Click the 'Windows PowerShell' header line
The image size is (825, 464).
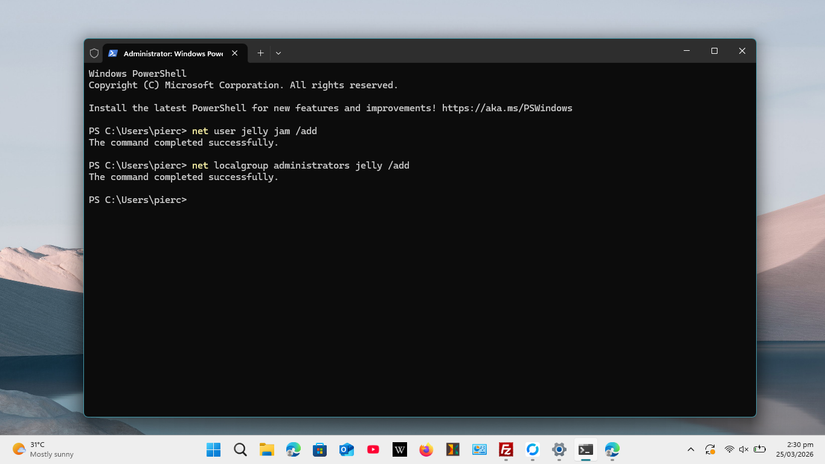pyautogui.click(x=137, y=74)
